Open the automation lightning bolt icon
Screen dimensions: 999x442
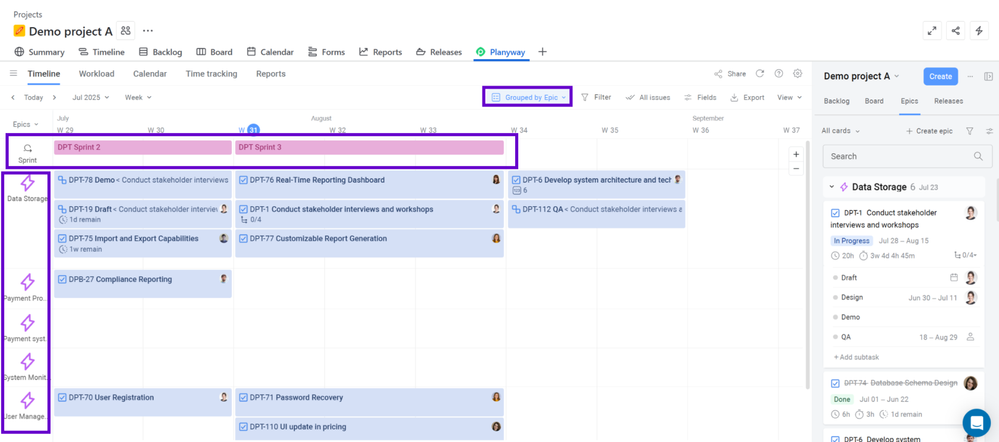(979, 31)
